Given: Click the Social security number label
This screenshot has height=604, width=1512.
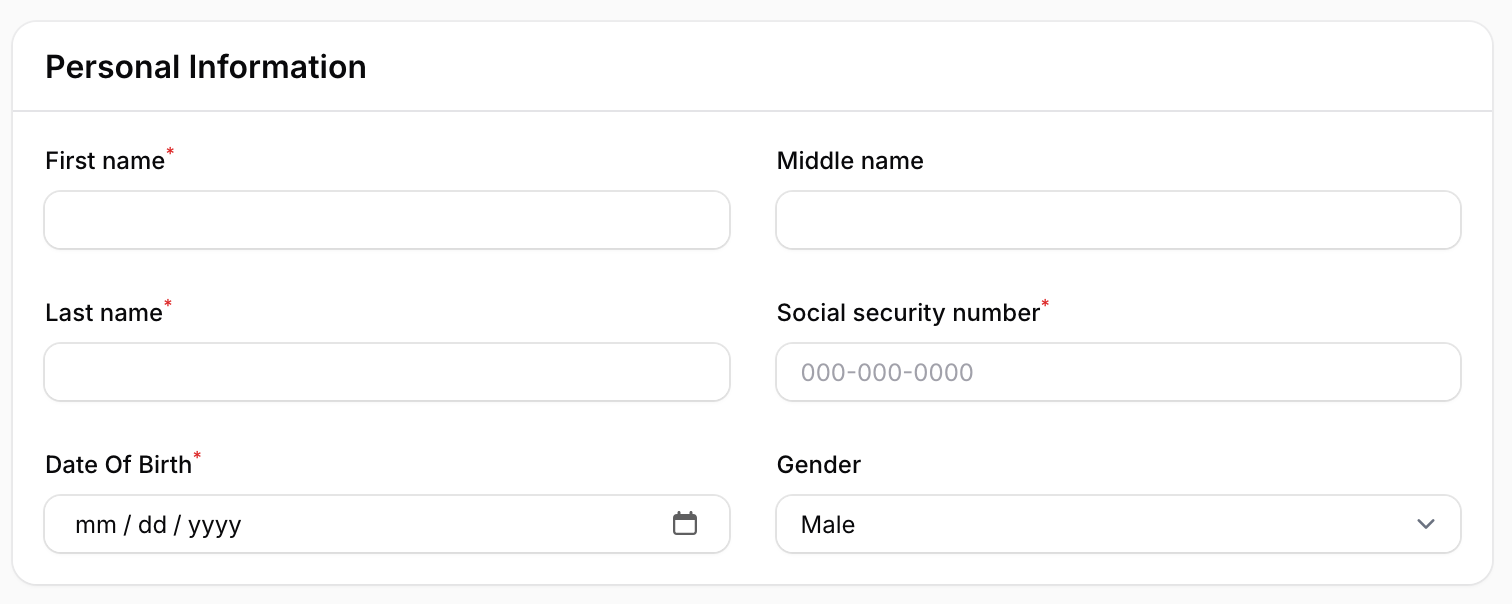Looking at the screenshot, I should pos(908,313).
